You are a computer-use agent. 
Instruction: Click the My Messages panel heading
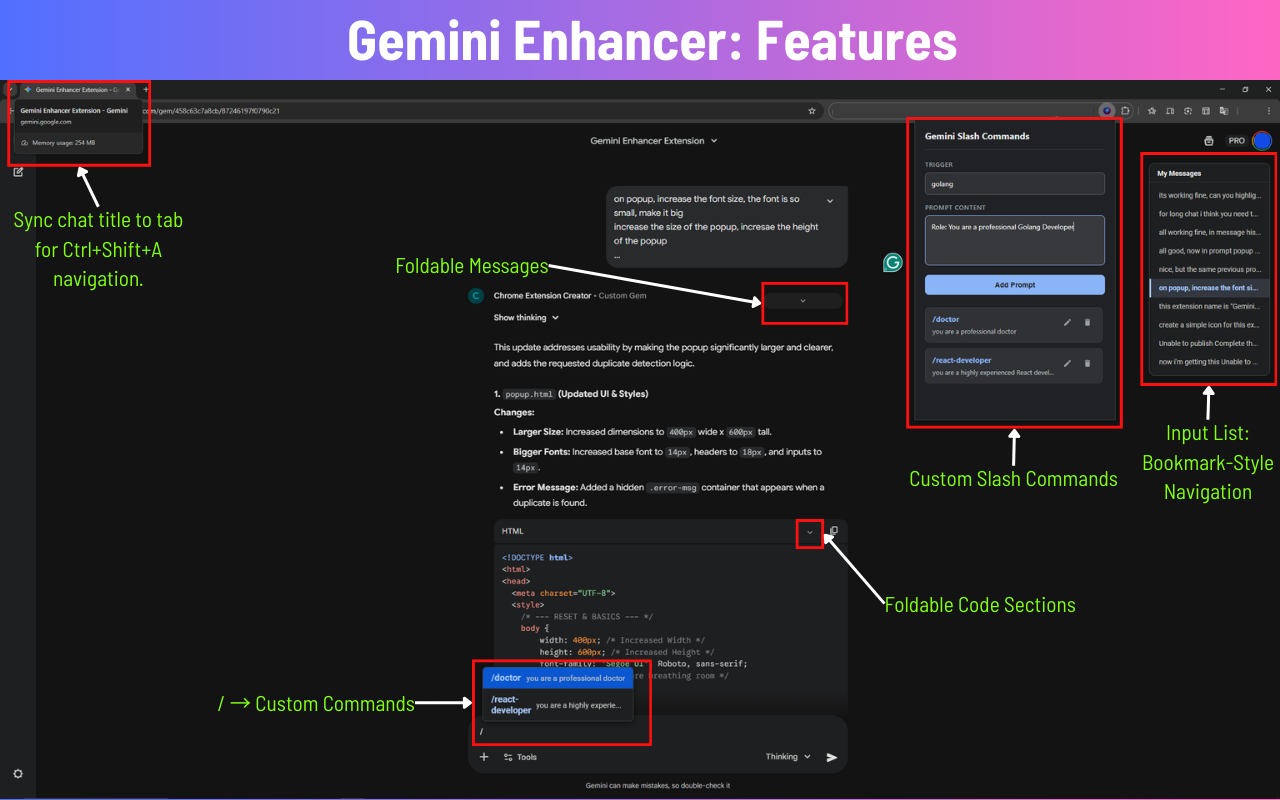point(1179,173)
